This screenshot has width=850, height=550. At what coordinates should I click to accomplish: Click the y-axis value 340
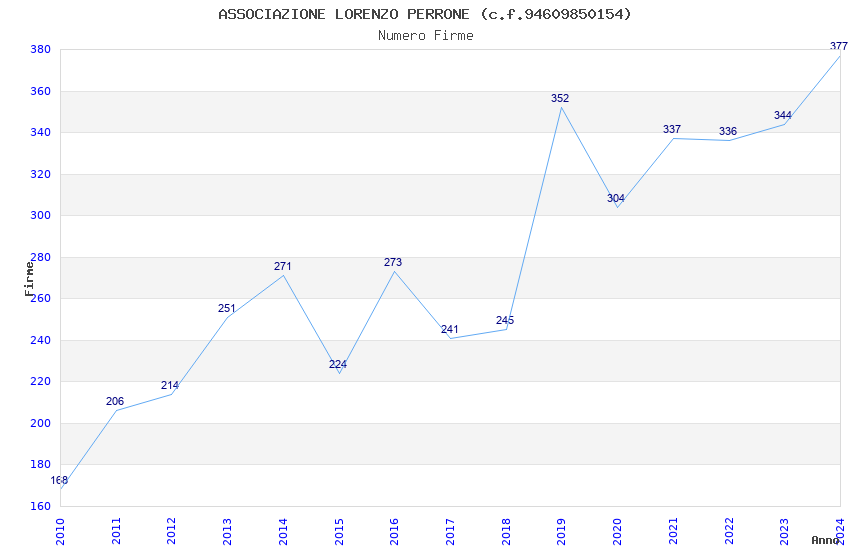[40, 132]
